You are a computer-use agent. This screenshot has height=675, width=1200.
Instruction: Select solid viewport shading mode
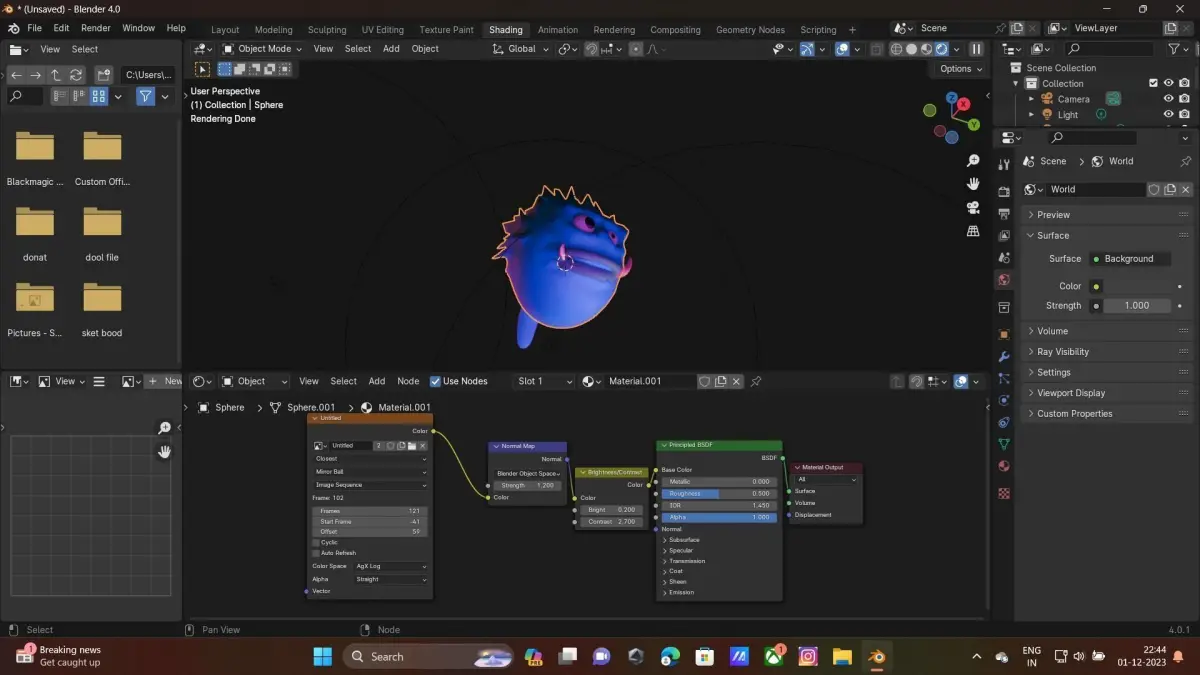(911, 49)
